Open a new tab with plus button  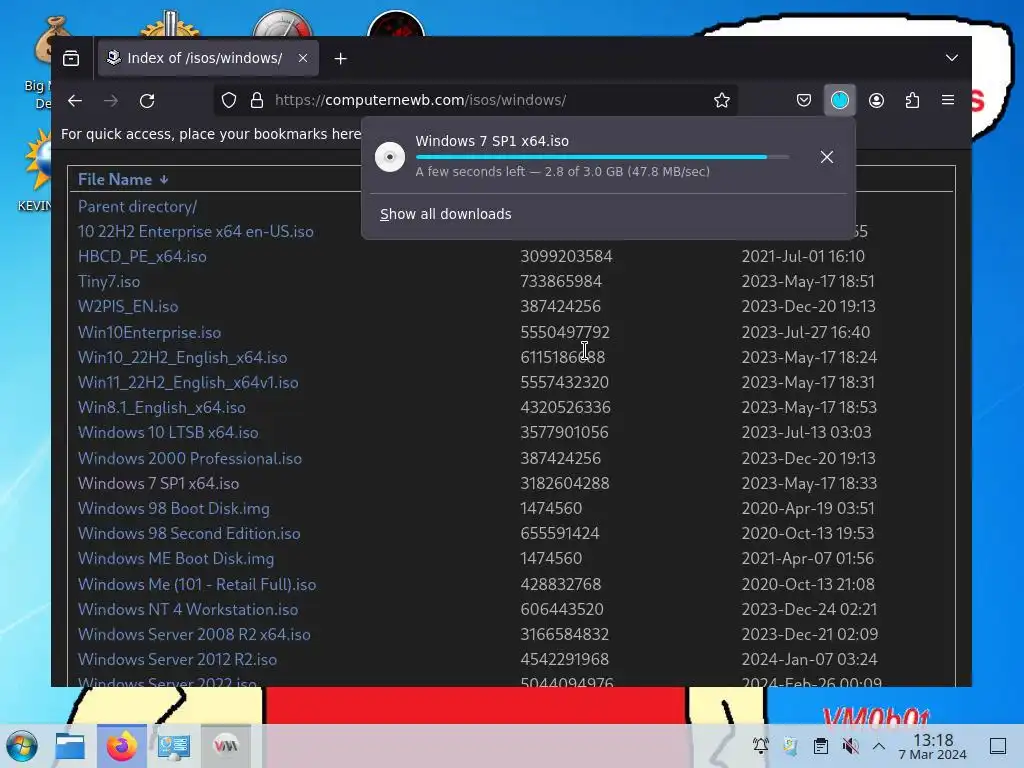[x=340, y=59]
